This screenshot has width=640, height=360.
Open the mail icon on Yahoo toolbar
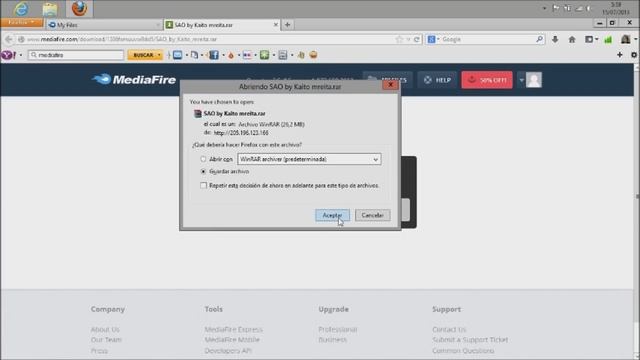[178, 55]
